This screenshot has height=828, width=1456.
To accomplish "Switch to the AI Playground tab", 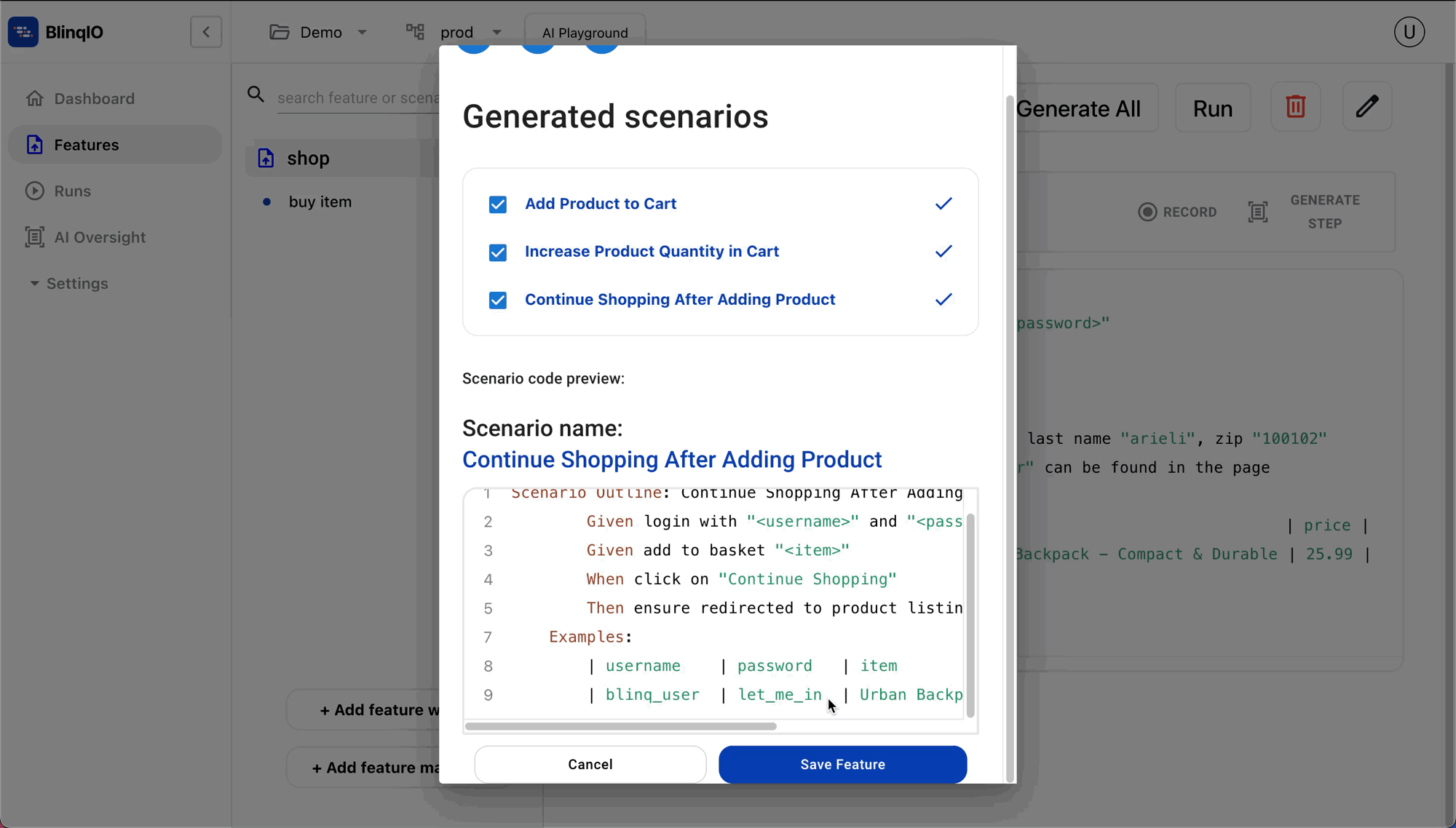I will (x=585, y=33).
